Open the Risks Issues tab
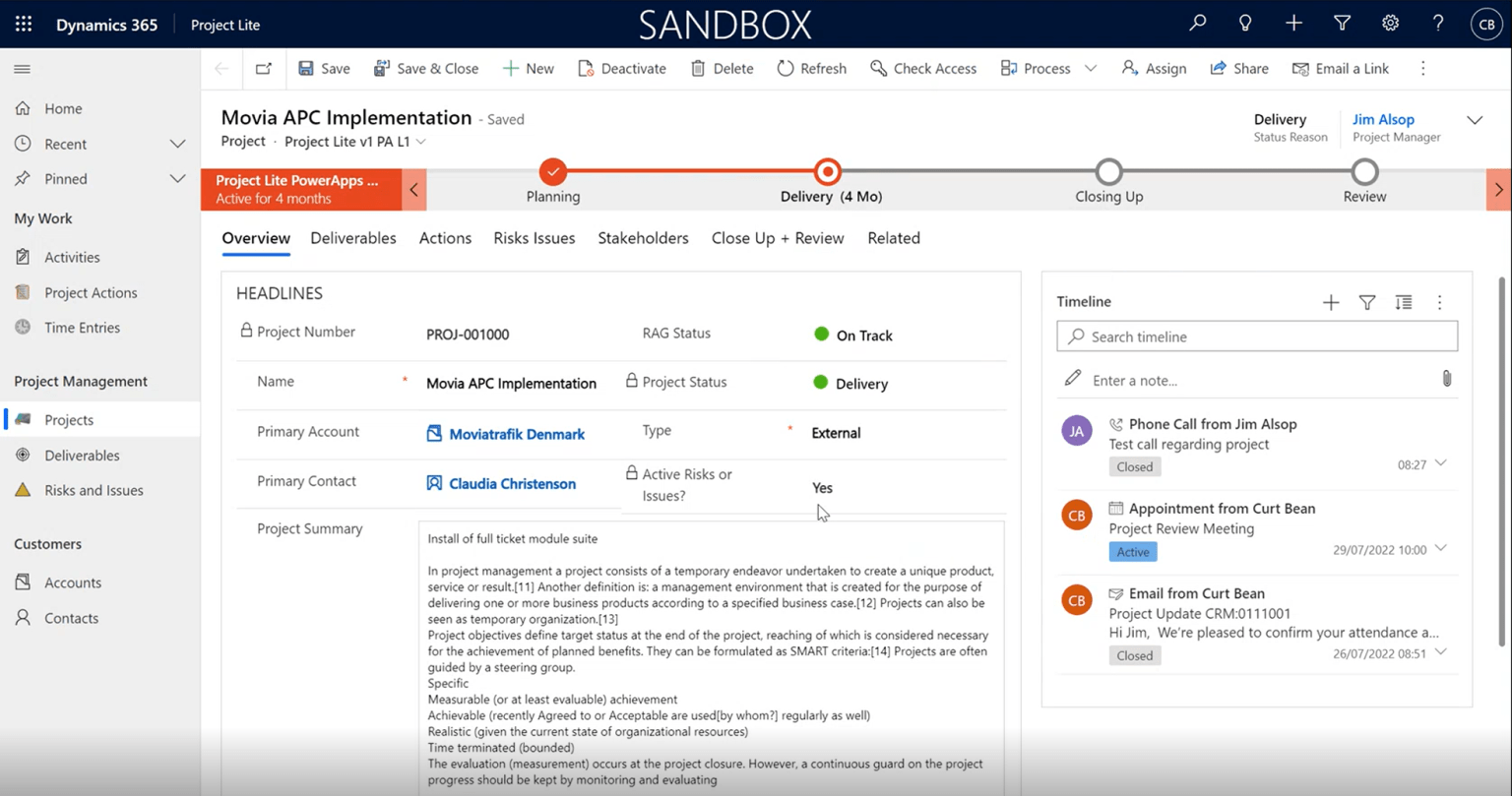The width and height of the screenshot is (1512, 796). tap(534, 238)
